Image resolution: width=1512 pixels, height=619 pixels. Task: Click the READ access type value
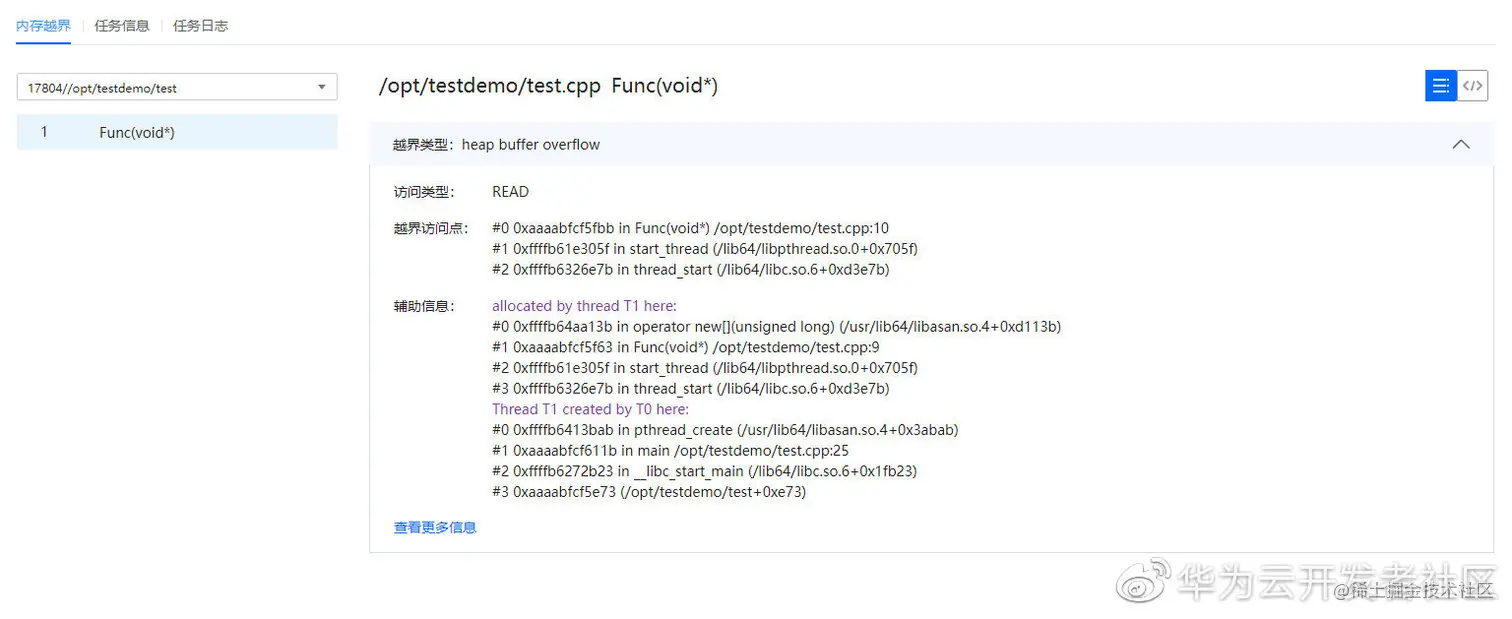pyautogui.click(x=510, y=192)
